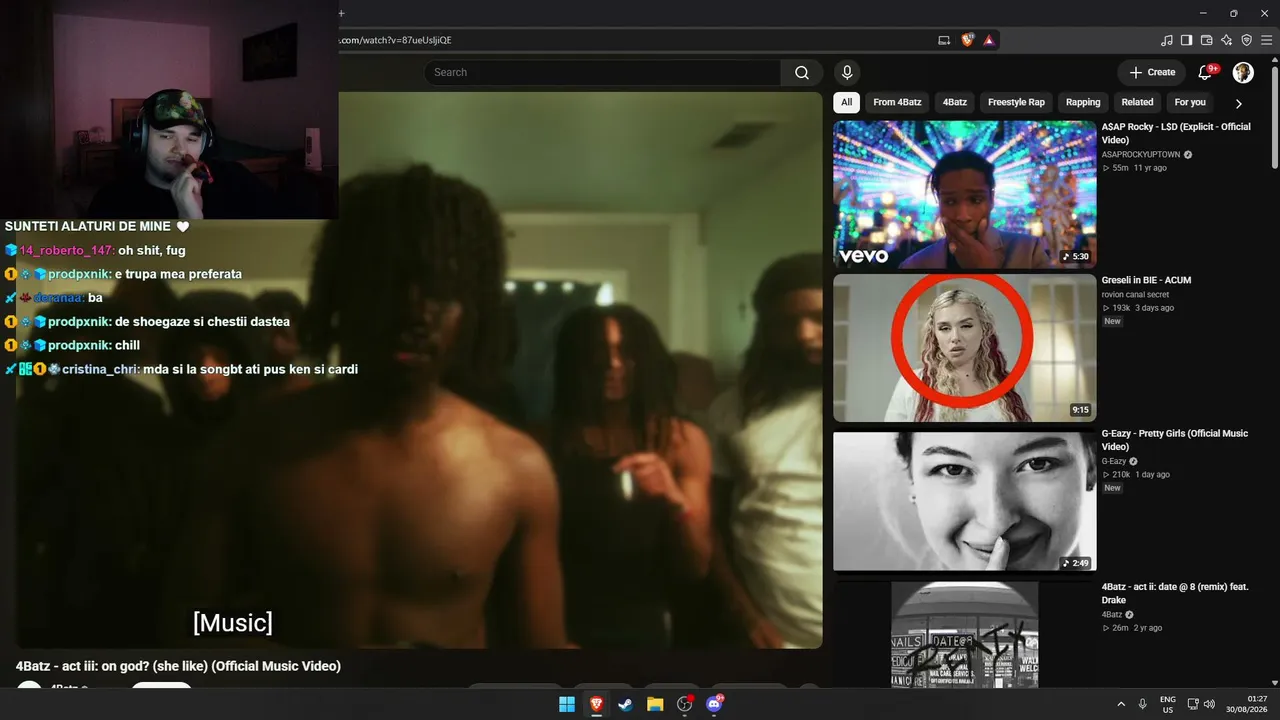Show more filter chips with right chevron
Screen dimensions: 1280x720
[x=1238, y=103]
